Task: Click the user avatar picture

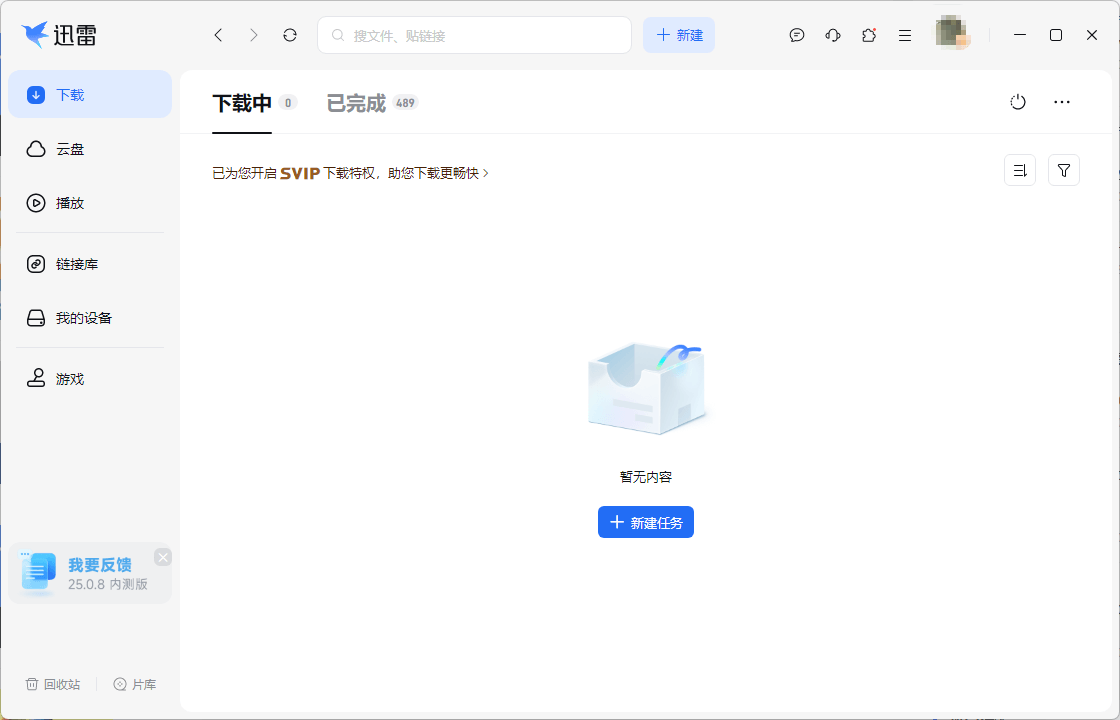Action: tap(953, 33)
